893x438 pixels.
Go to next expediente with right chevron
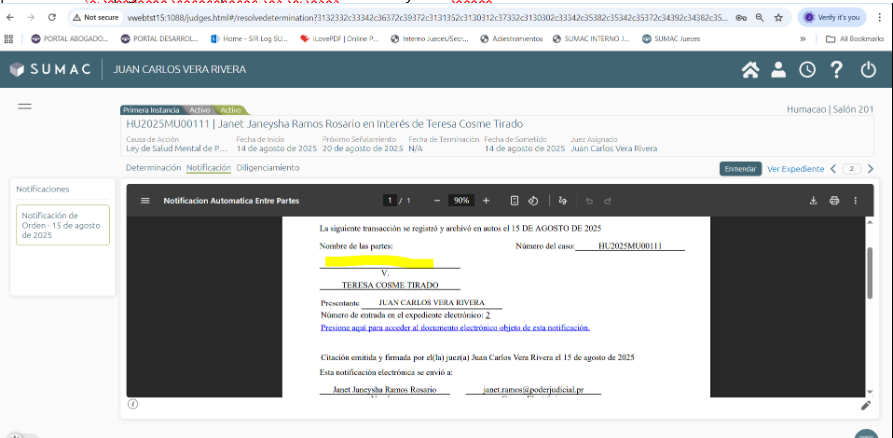click(871, 169)
